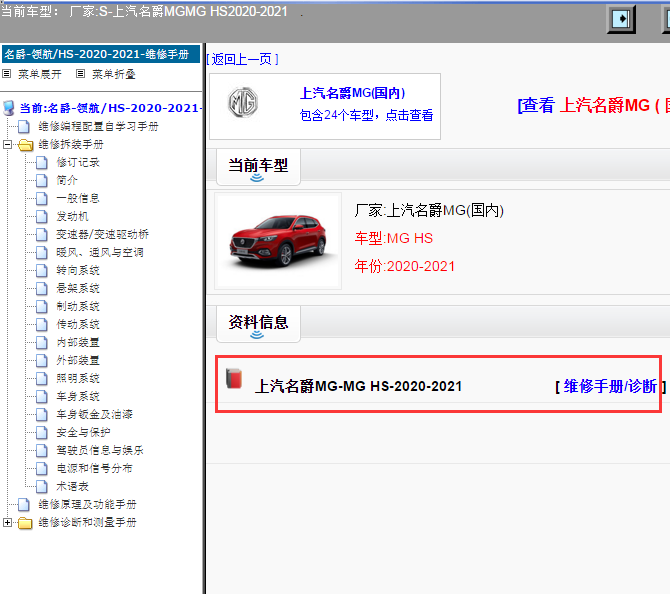Open 电源和信号分布 tree item

pos(94,468)
